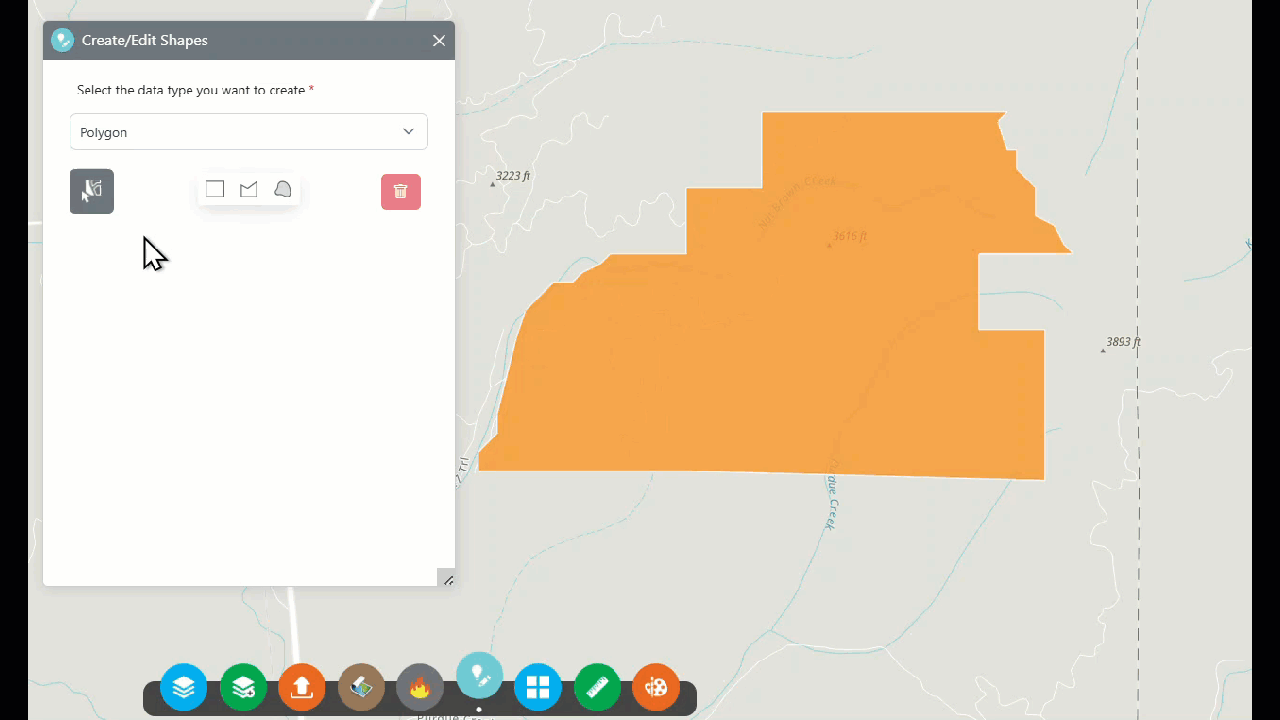Image resolution: width=1280 pixels, height=720 pixels.
Task: Open the brown map print tool
Action: [x=361, y=687]
